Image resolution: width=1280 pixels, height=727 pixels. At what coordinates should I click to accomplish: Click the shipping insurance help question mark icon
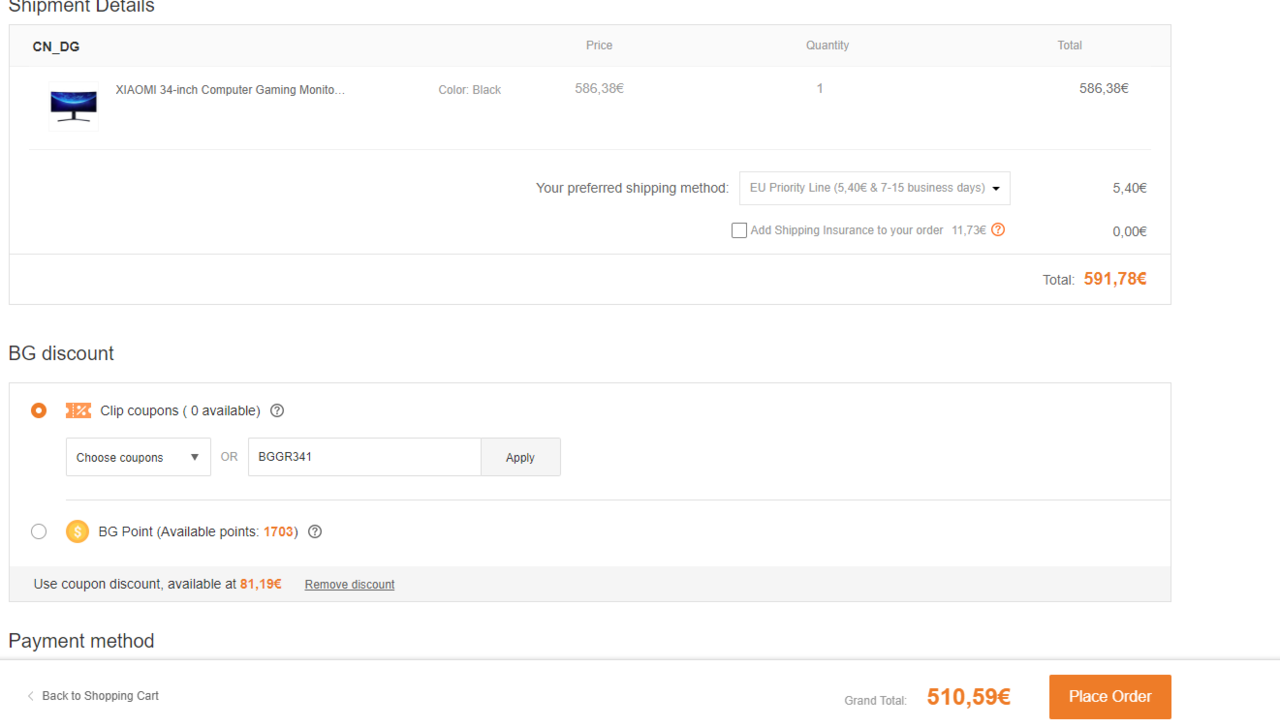998,230
